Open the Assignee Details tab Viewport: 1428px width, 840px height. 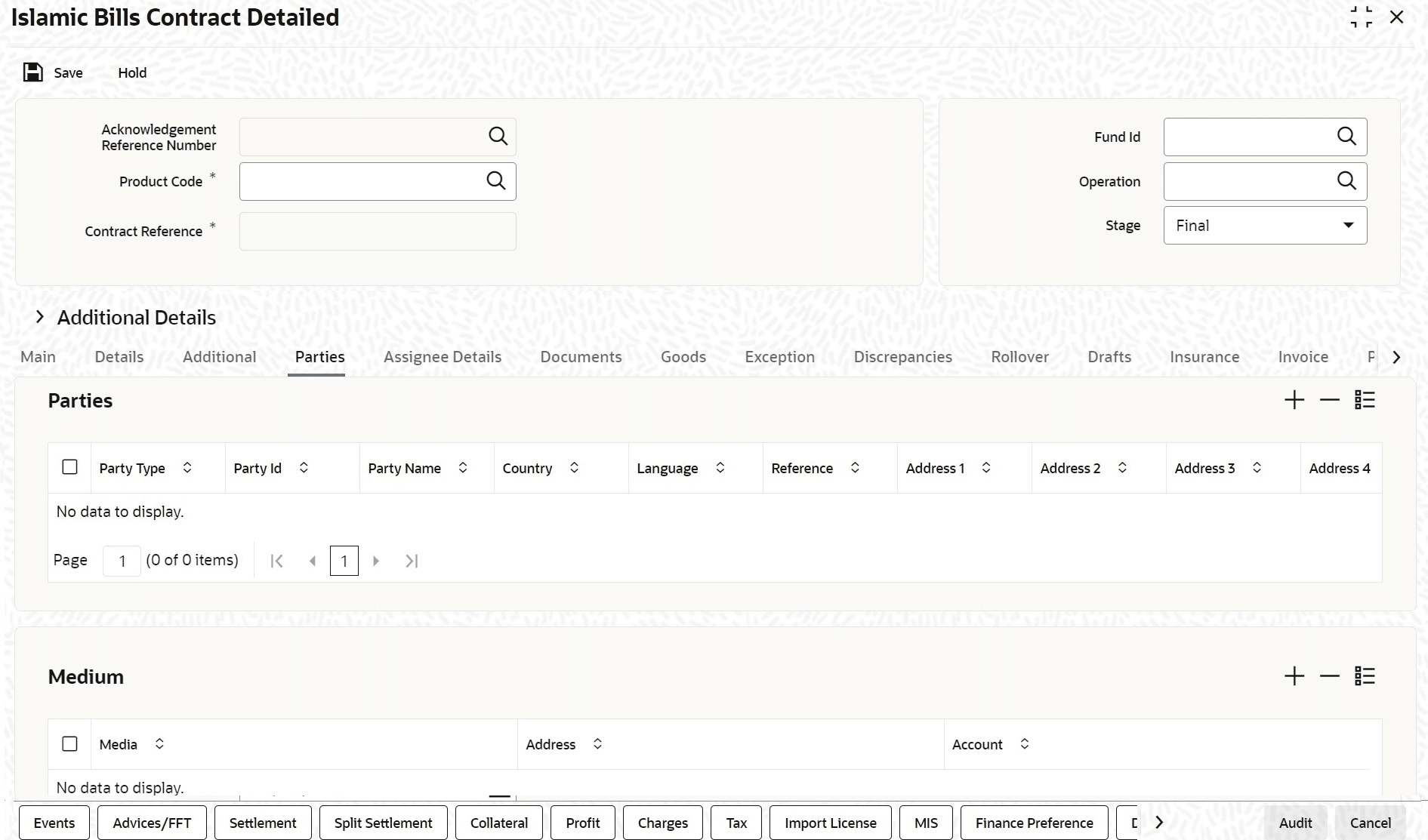tap(443, 357)
